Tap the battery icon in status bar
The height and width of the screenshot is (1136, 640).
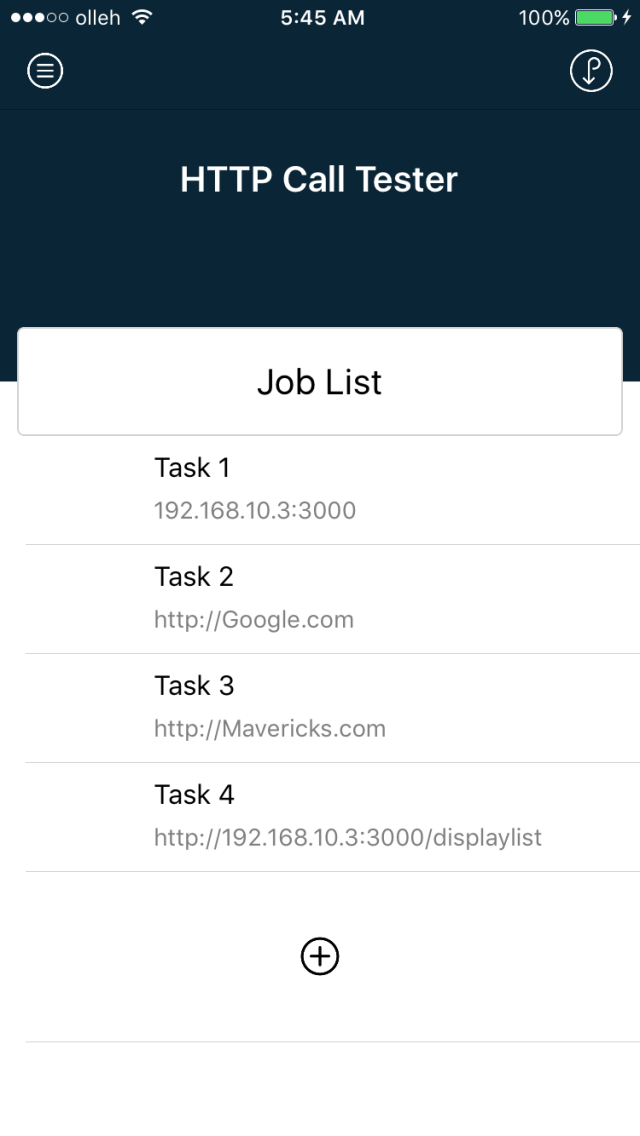[x=595, y=17]
